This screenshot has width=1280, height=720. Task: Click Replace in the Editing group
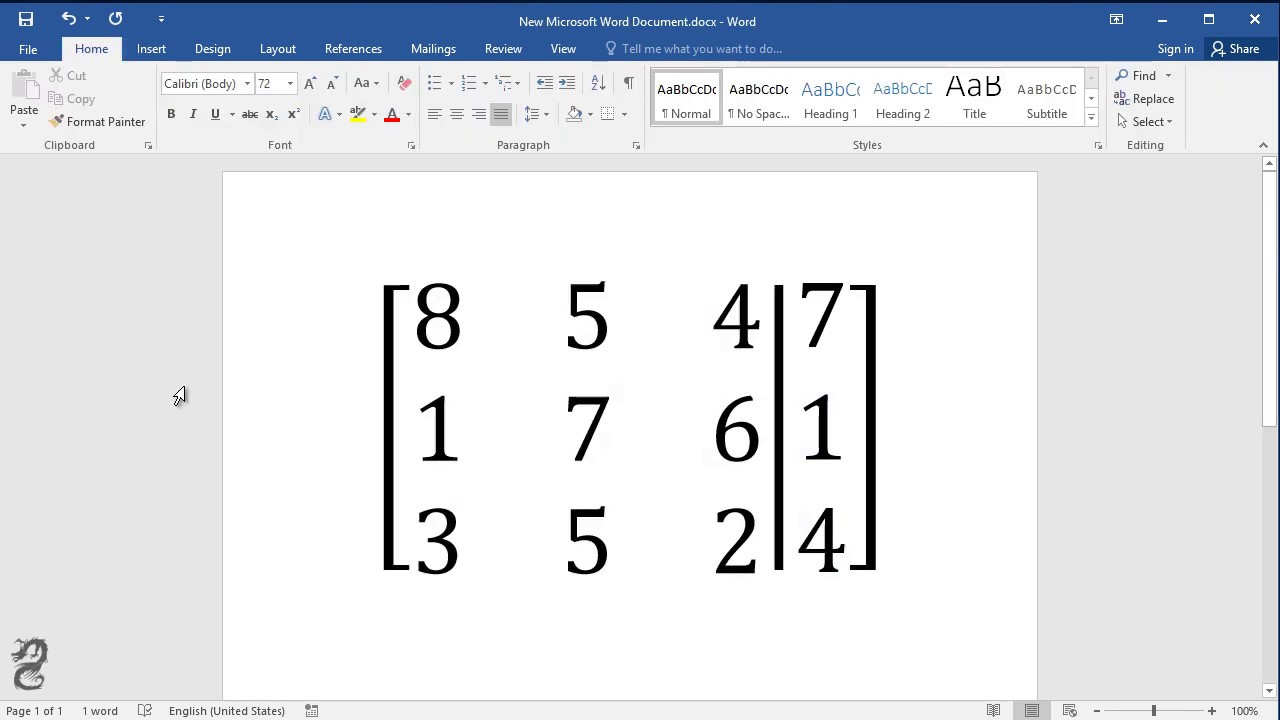pyautogui.click(x=1144, y=99)
